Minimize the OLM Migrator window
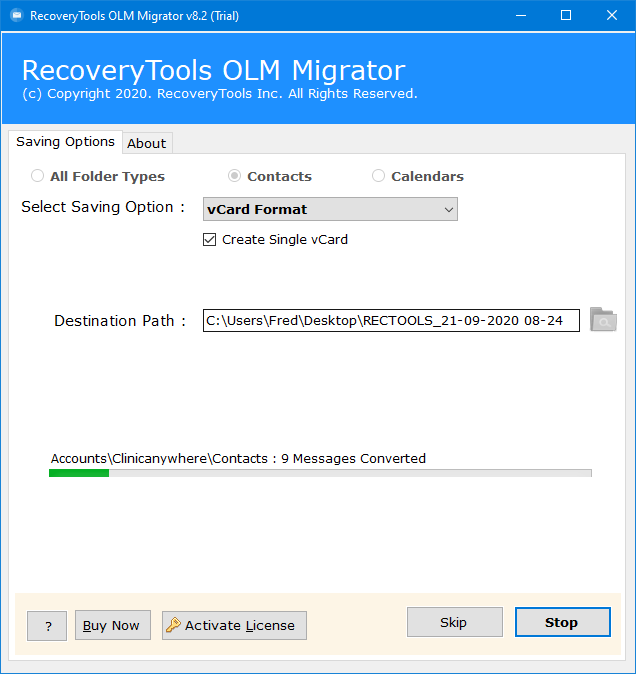Screen dimensions: 636x674 (x=520, y=16)
